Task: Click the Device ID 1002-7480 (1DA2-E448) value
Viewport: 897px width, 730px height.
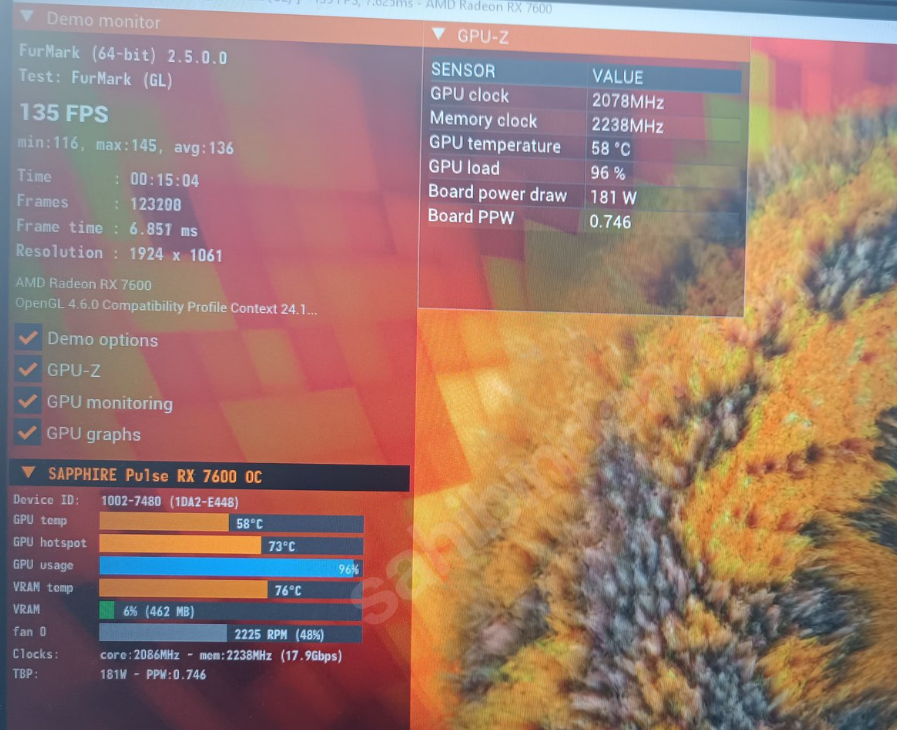Action: click(x=170, y=502)
